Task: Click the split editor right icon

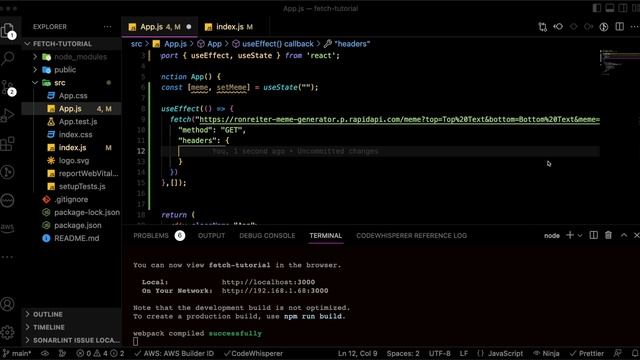Action: tap(620, 27)
